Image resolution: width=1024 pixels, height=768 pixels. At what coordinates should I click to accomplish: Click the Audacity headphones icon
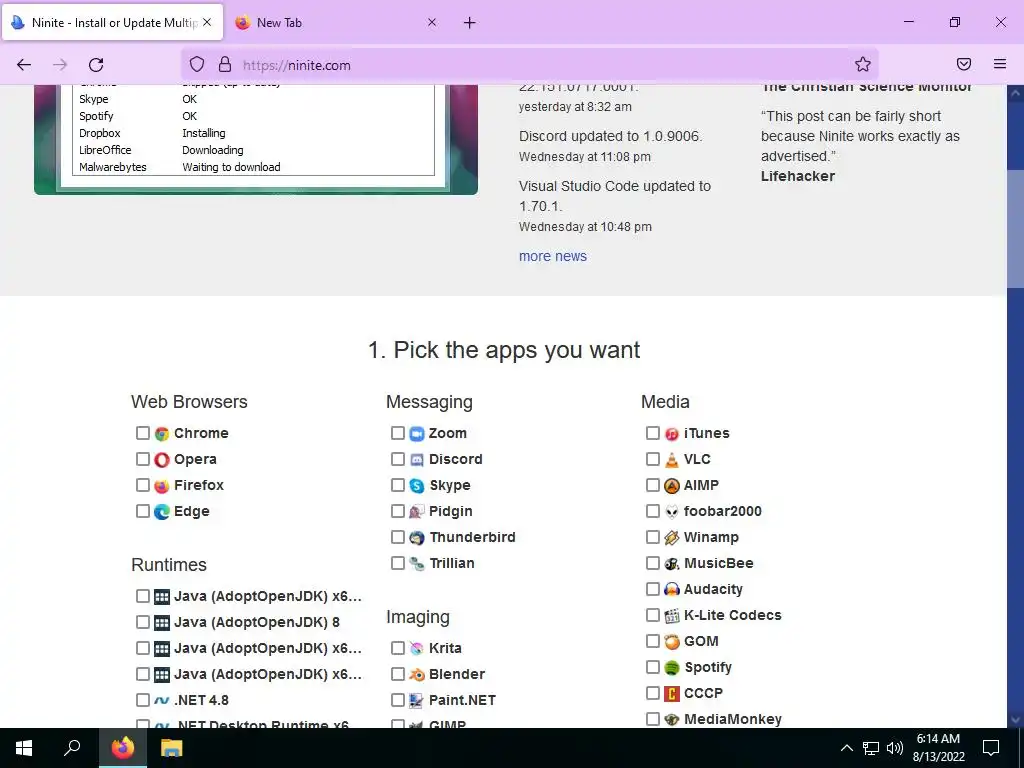671,590
